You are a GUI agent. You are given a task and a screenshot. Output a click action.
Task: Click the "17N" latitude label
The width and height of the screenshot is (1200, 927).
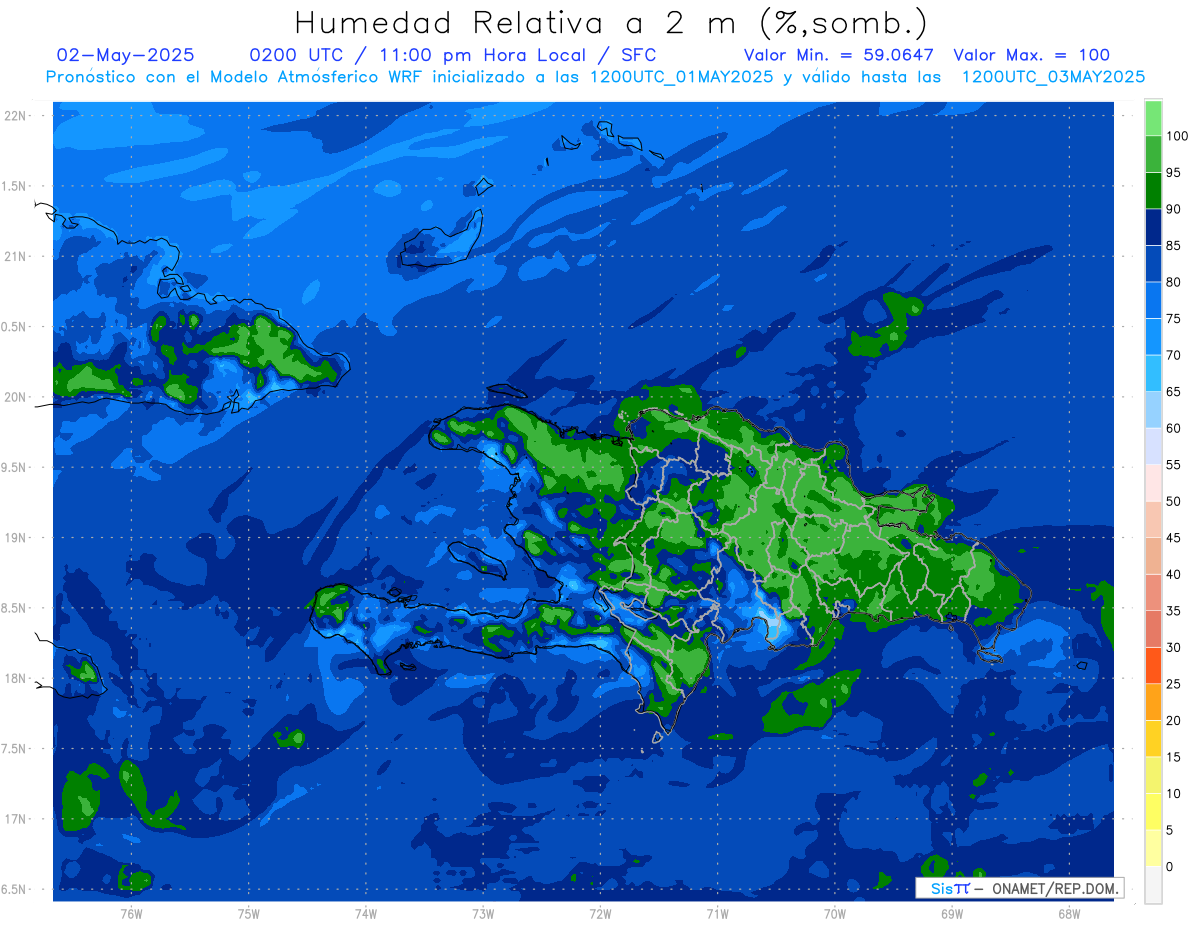[x=15, y=819]
